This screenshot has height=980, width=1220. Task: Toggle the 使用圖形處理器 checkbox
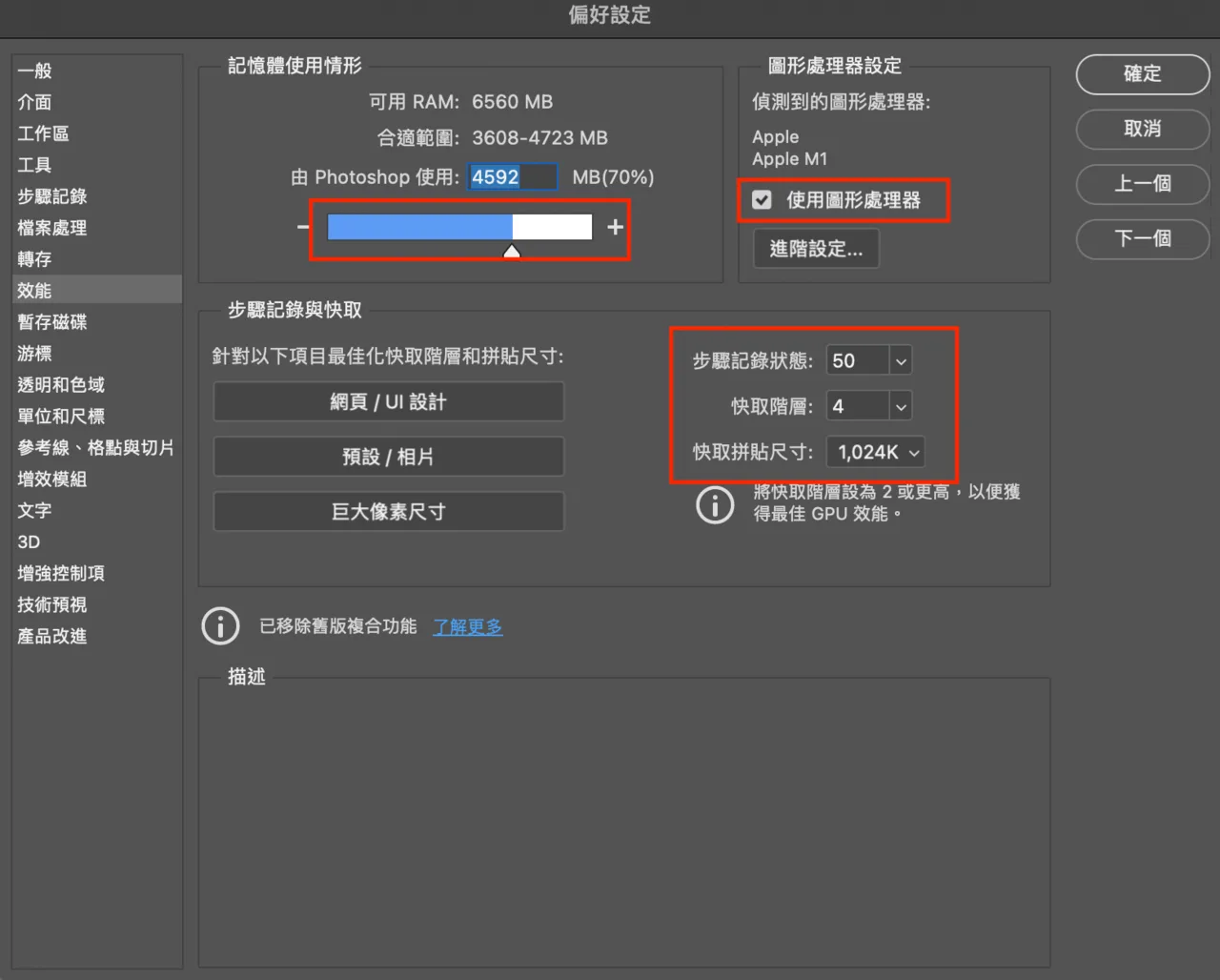pyautogui.click(x=762, y=200)
